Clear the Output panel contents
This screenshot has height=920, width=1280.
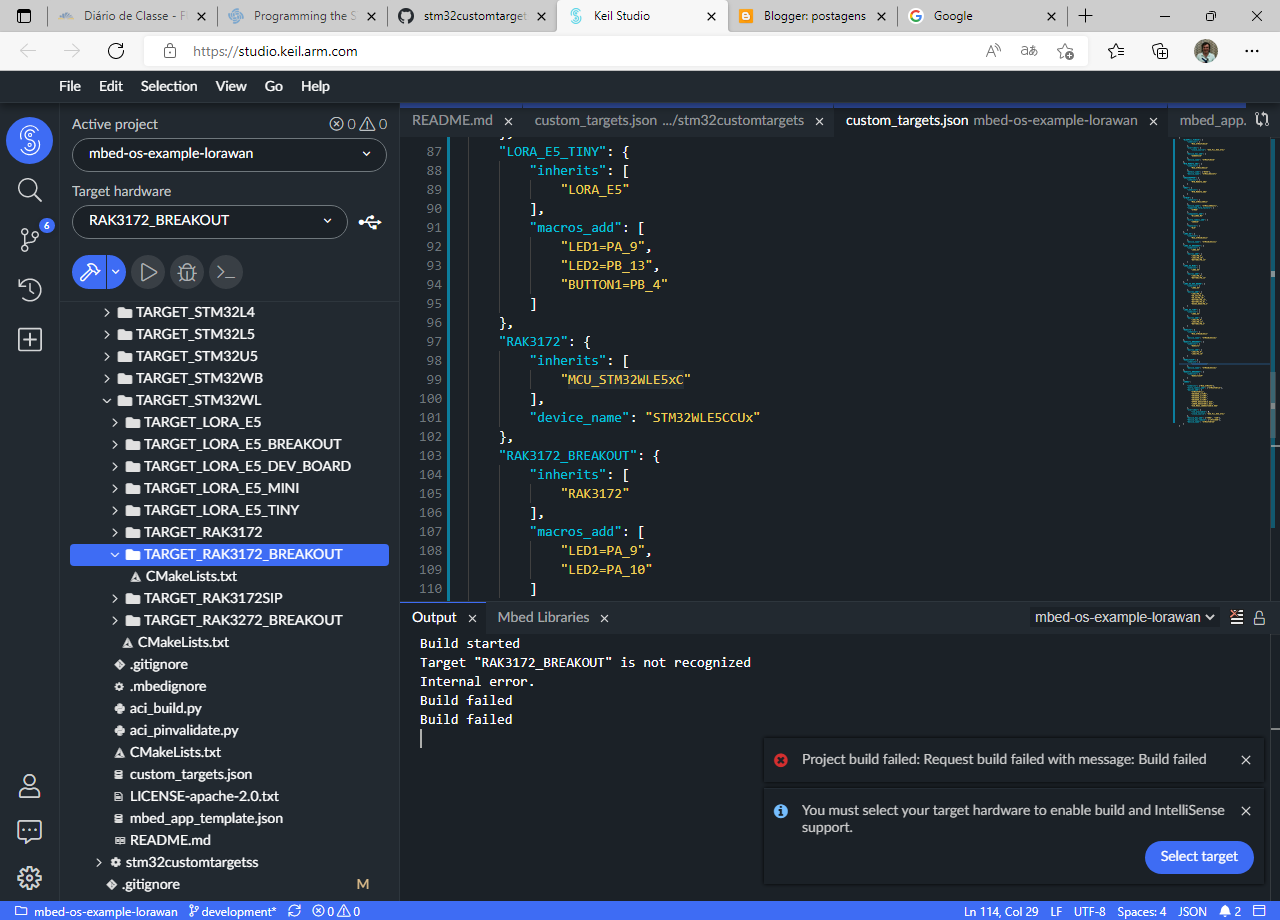[x=1236, y=617]
